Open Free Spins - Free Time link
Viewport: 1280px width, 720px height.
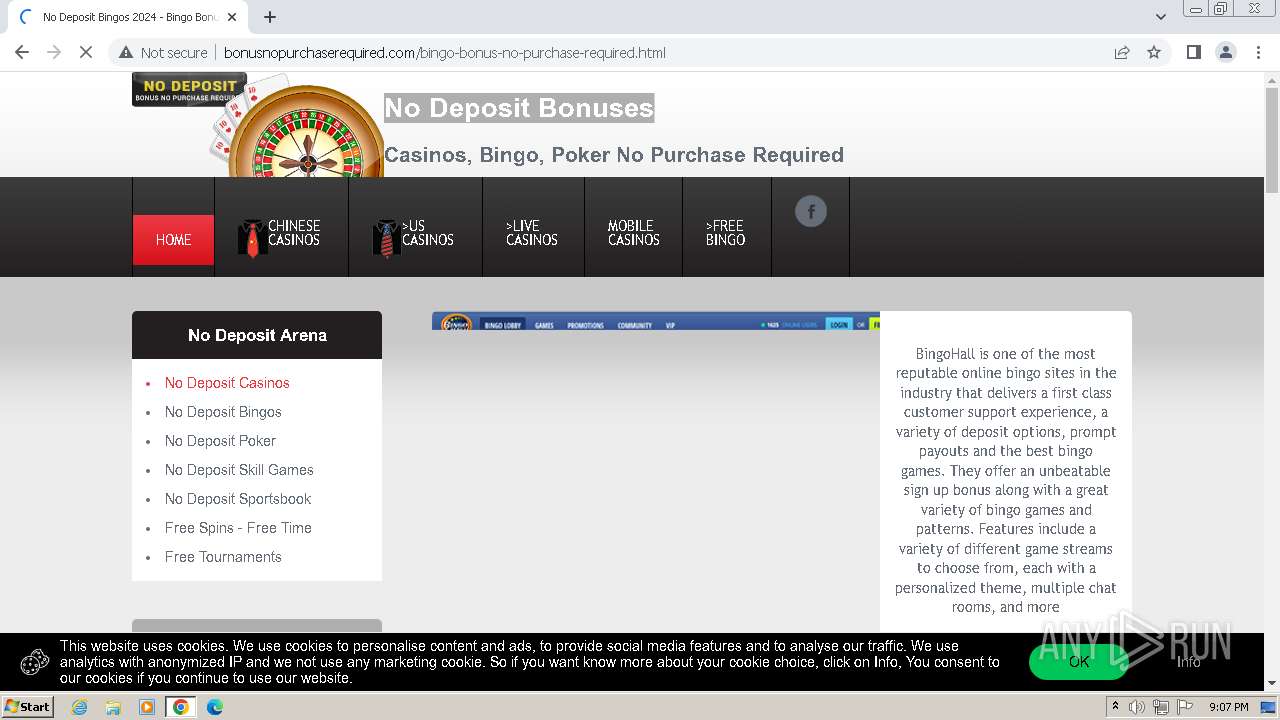point(238,528)
